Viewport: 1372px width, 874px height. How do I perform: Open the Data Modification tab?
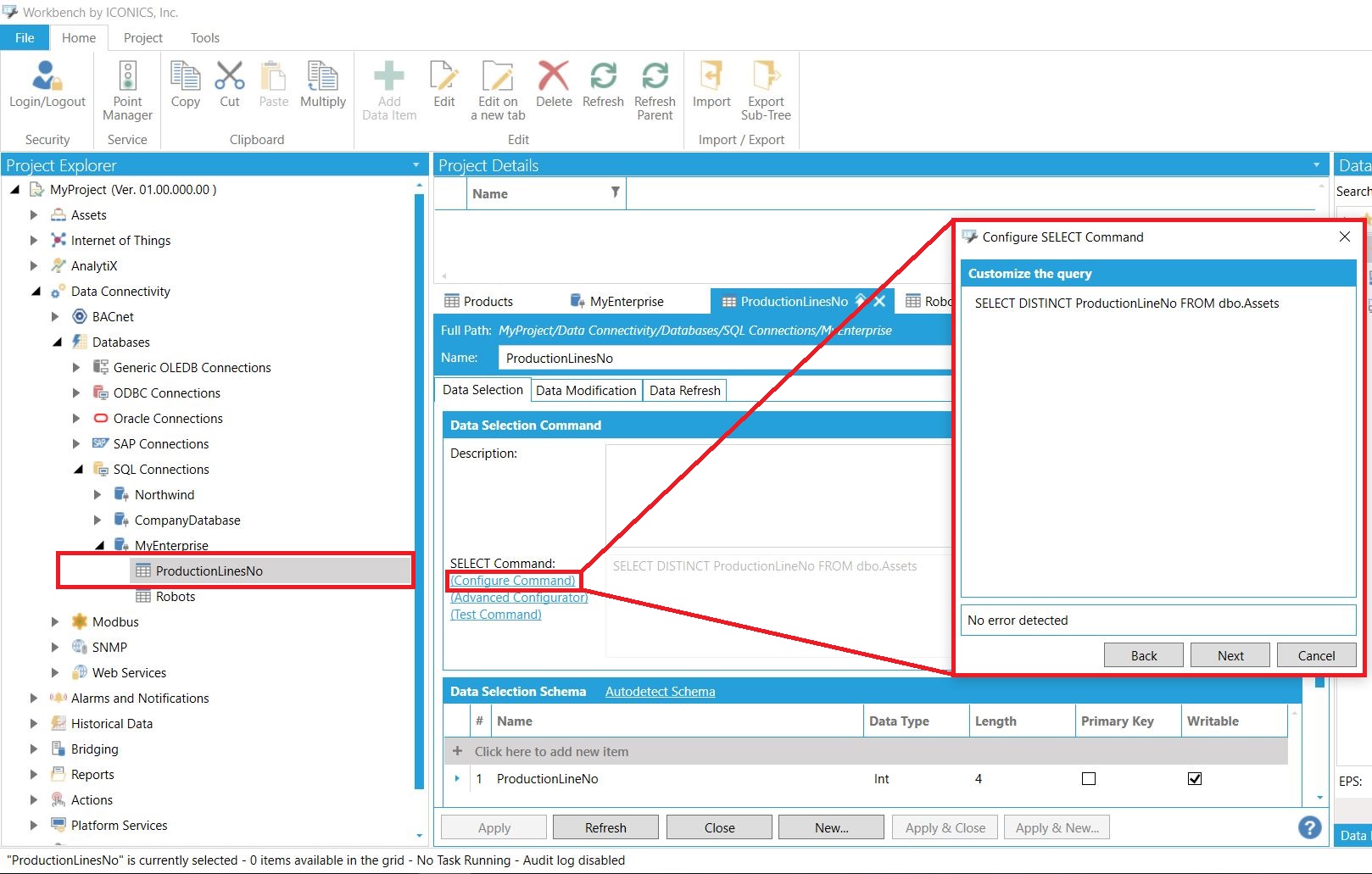(x=586, y=390)
